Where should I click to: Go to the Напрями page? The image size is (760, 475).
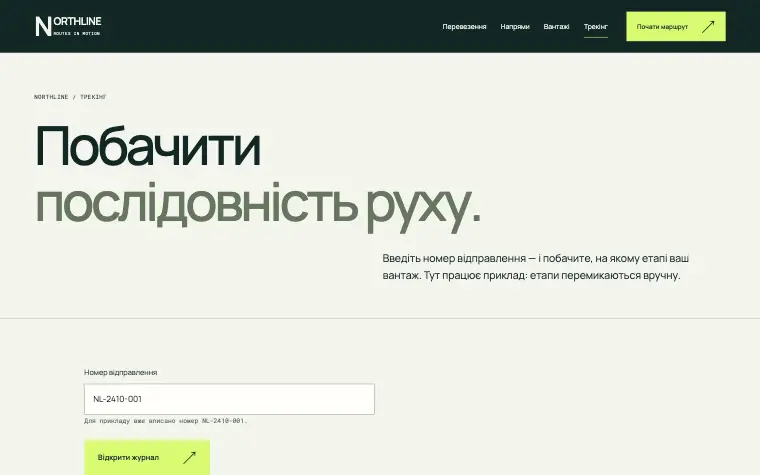click(x=515, y=27)
